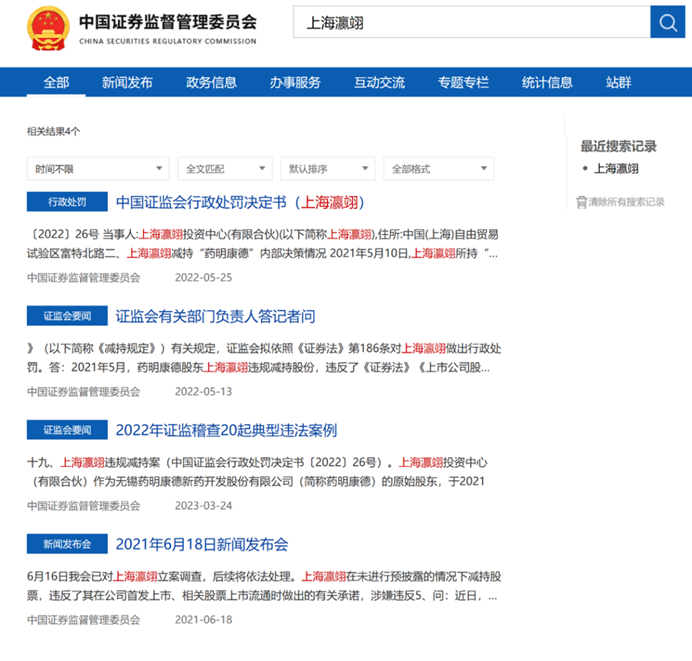Screen dimensions: 692x661
Task: Go to the 办事服务 tab
Action: coord(295,82)
